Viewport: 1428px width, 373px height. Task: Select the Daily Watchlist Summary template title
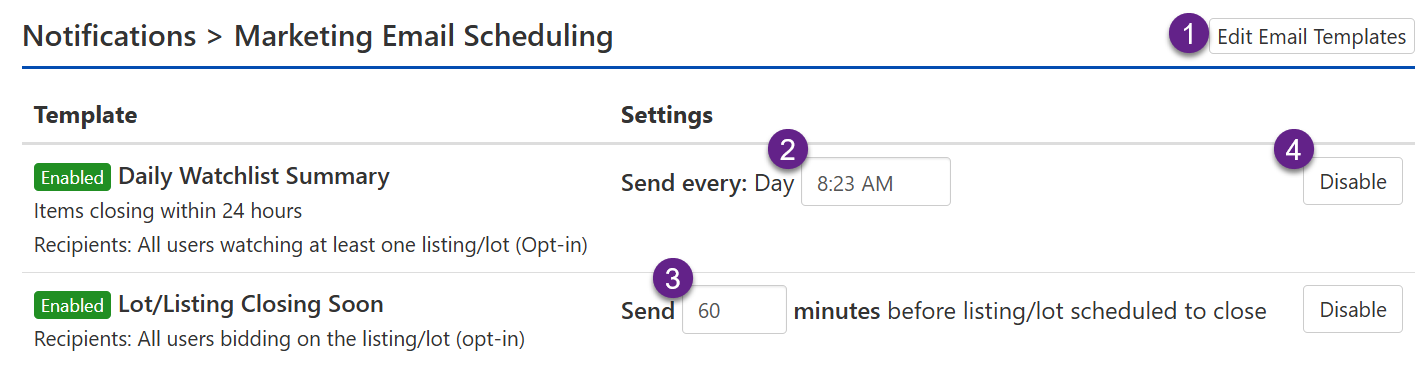tap(254, 176)
